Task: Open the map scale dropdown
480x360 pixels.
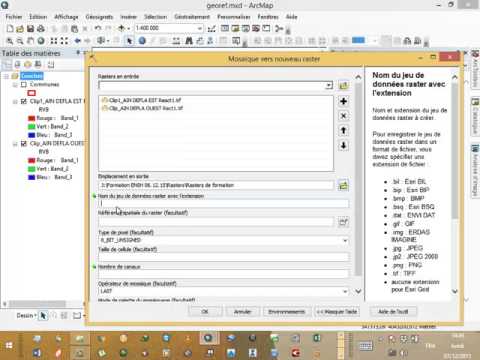Action: [x=199, y=29]
